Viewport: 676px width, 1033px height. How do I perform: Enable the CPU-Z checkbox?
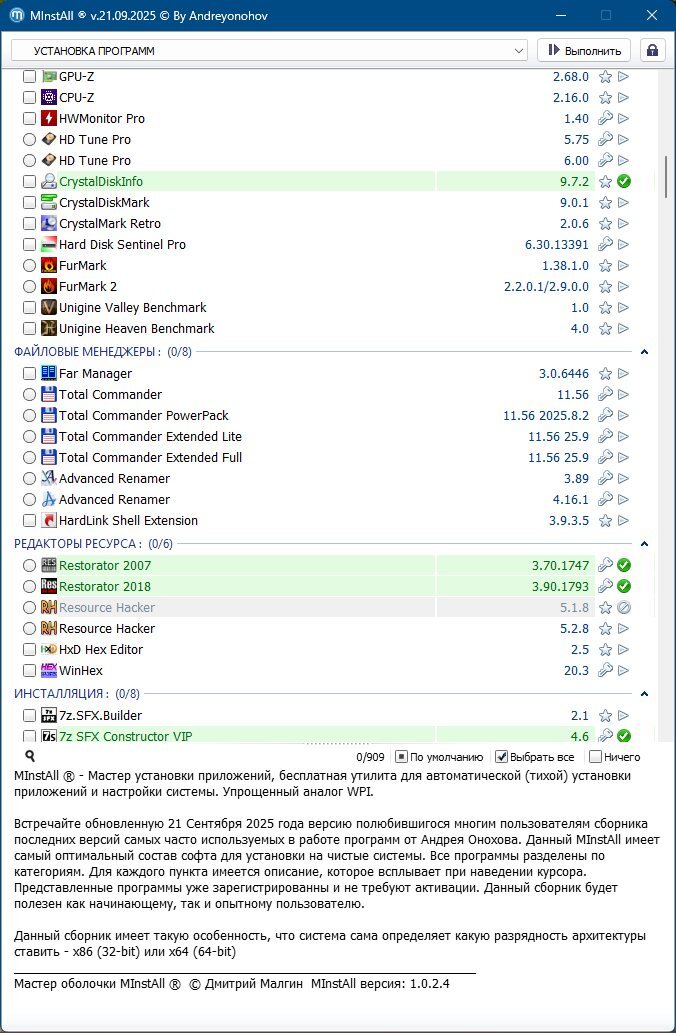point(29,98)
